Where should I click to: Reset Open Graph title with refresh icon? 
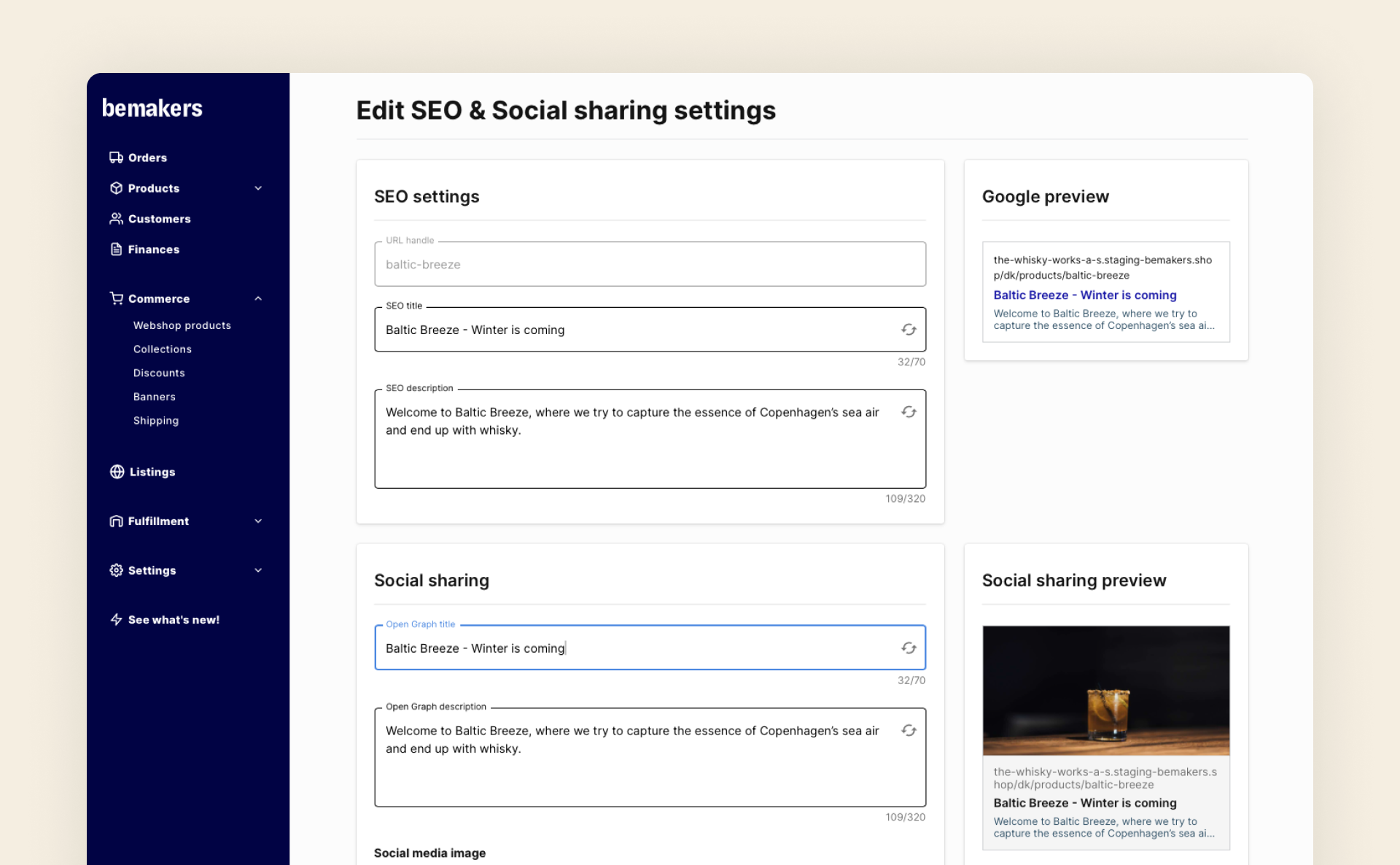point(909,648)
